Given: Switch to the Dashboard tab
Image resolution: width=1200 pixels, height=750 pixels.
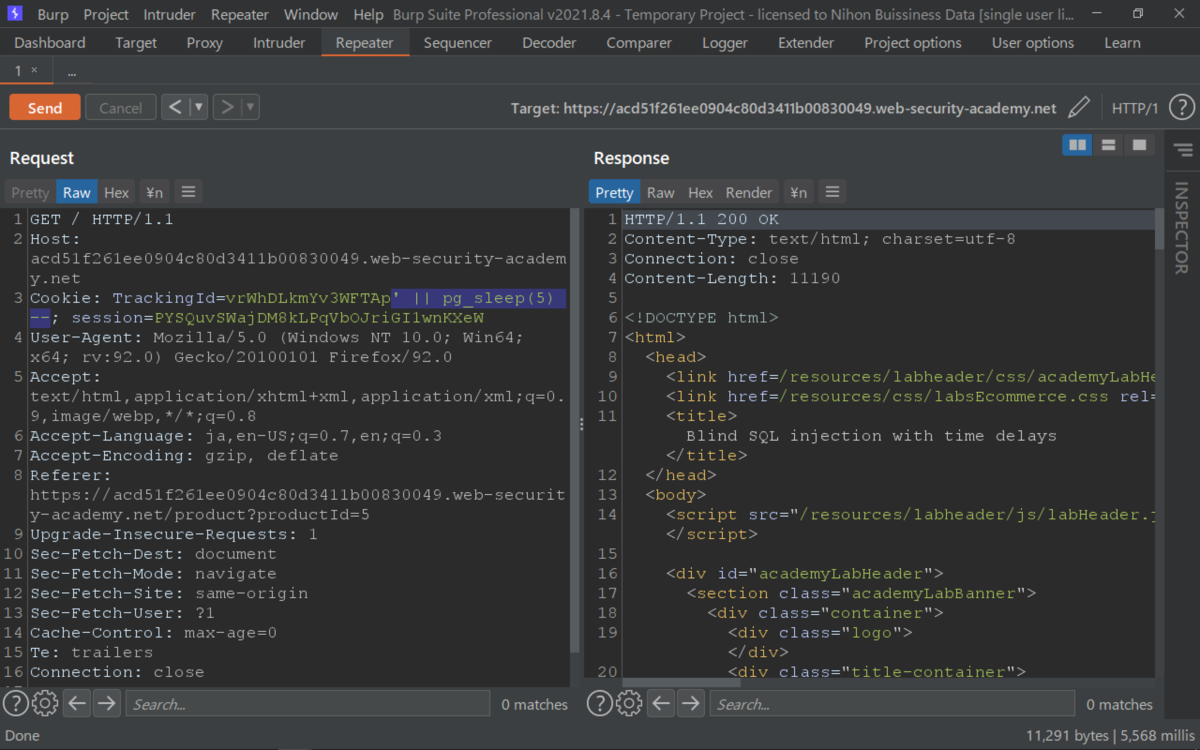Looking at the screenshot, I should point(50,43).
